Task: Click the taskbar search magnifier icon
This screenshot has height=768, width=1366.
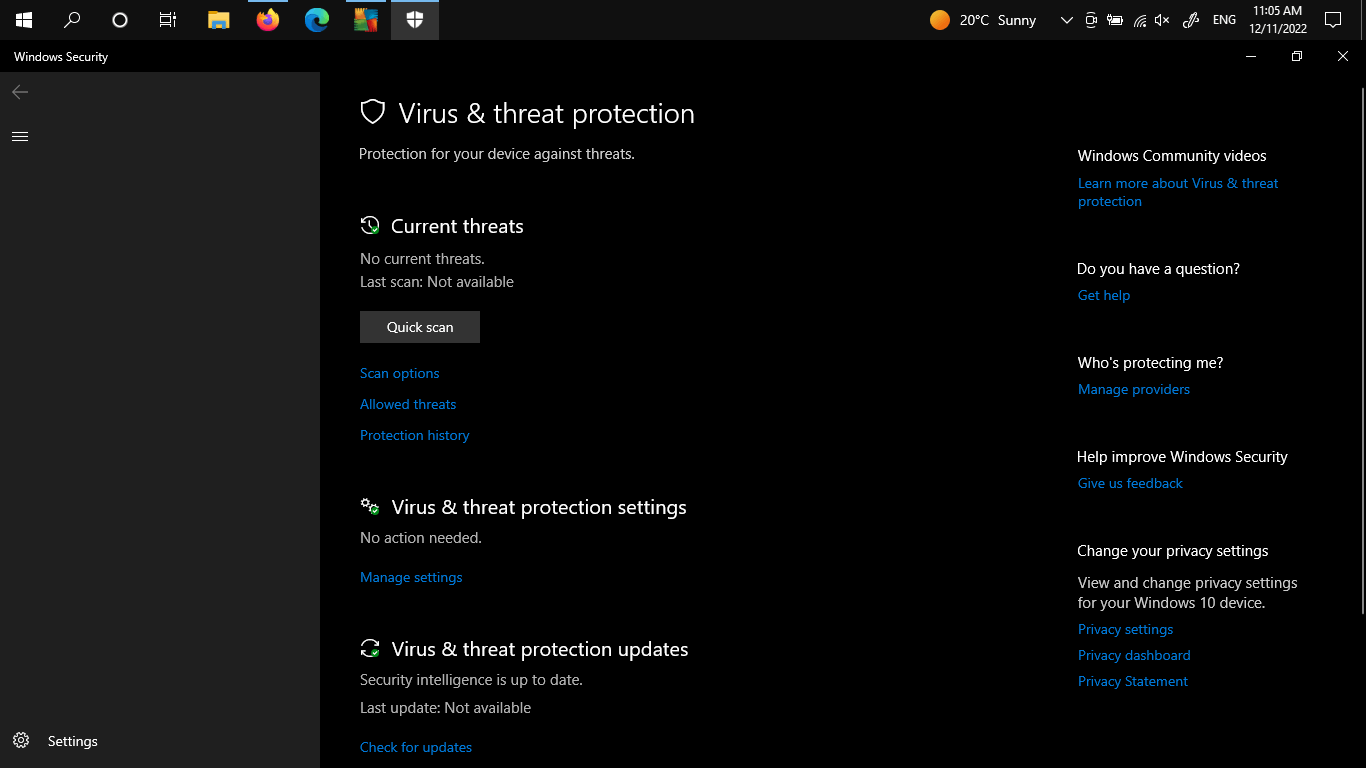Action: 72,20
